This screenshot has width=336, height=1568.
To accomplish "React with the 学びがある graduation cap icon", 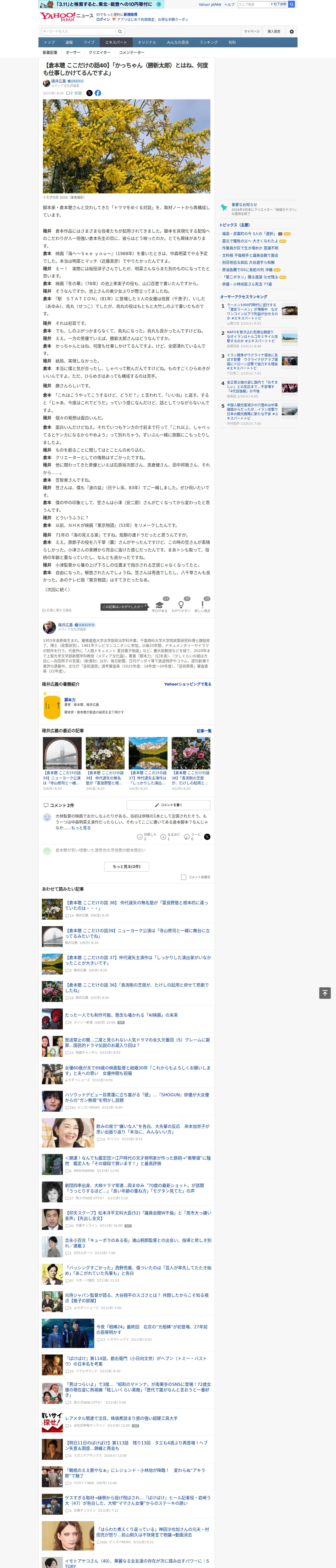I will click(x=160, y=604).
